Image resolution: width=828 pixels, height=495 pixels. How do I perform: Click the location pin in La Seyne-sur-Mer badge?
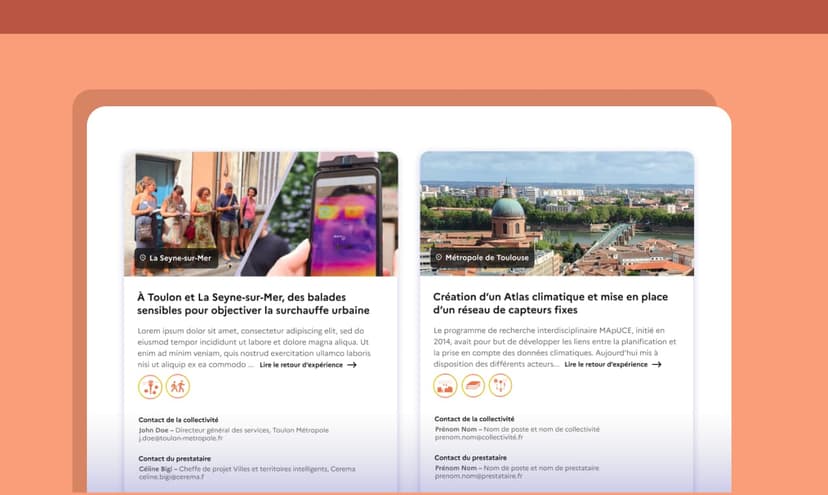(x=143, y=258)
